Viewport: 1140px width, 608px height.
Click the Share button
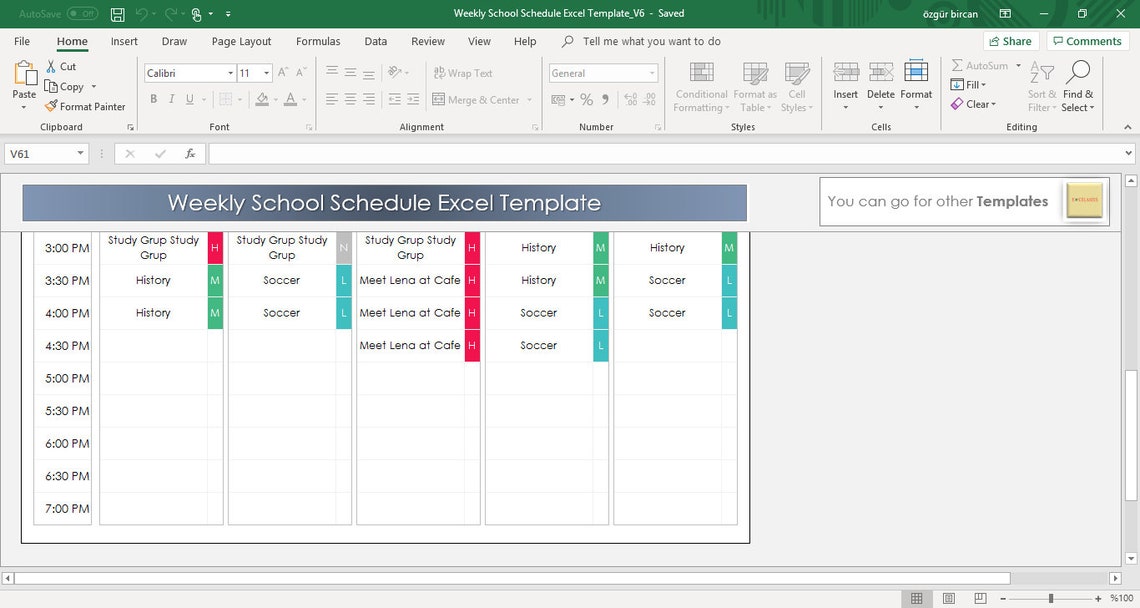[1010, 40]
